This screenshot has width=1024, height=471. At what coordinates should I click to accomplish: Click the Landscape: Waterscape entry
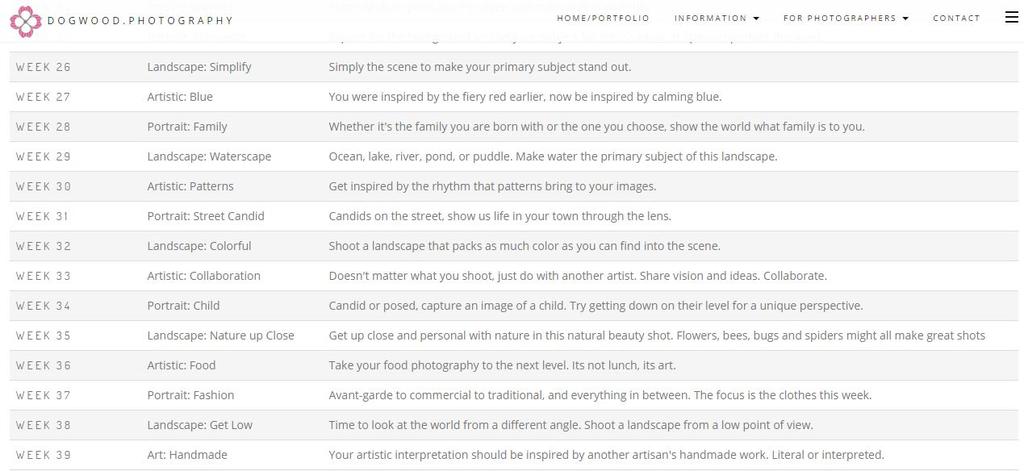(209, 157)
